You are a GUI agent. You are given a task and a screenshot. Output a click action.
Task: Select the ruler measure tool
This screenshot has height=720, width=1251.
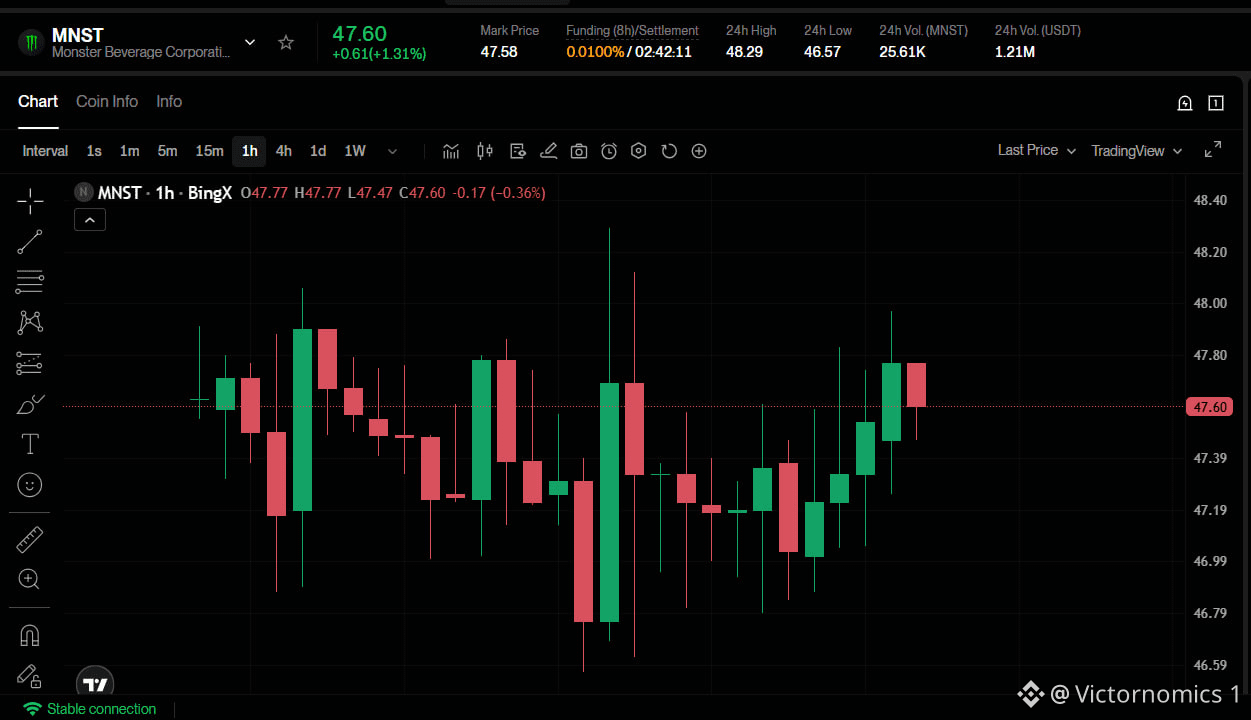pos(30,540)
